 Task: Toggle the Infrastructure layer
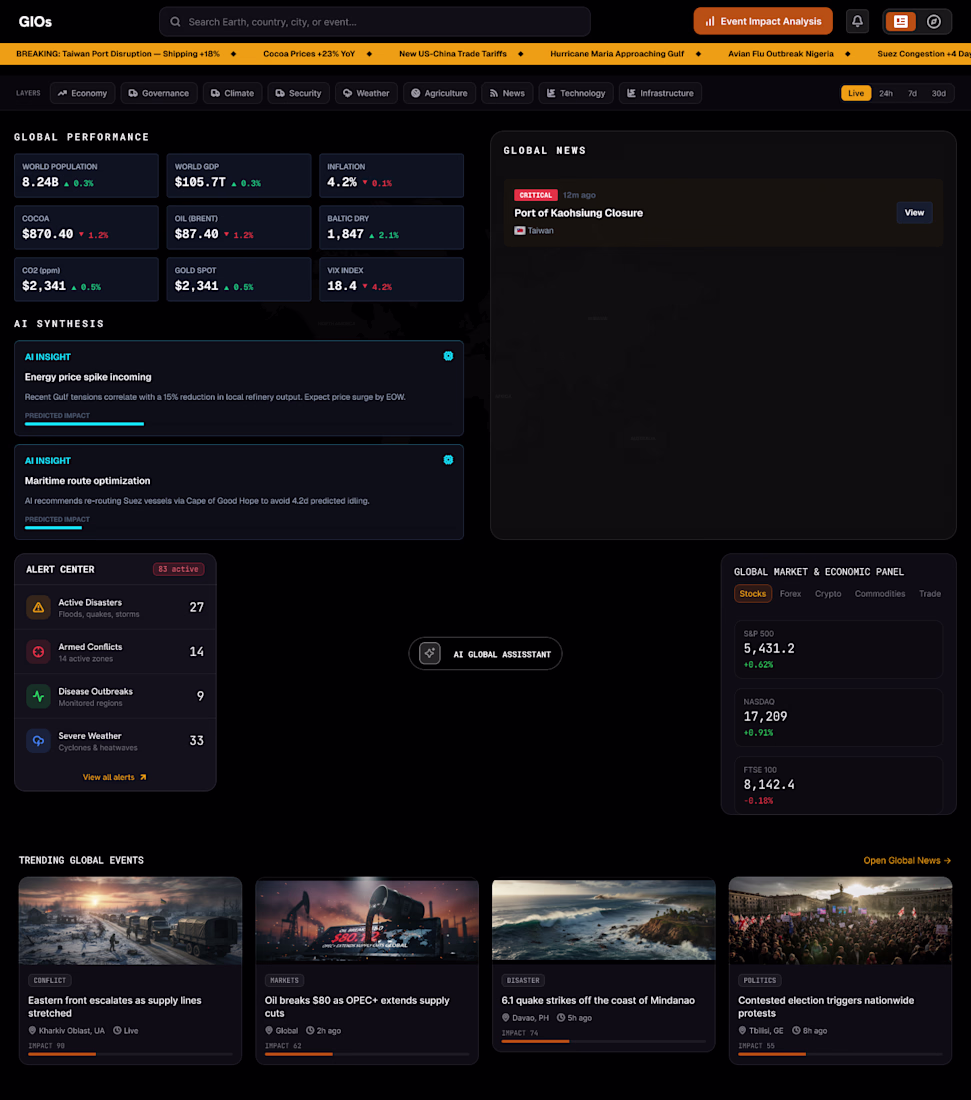pos(660,93)
